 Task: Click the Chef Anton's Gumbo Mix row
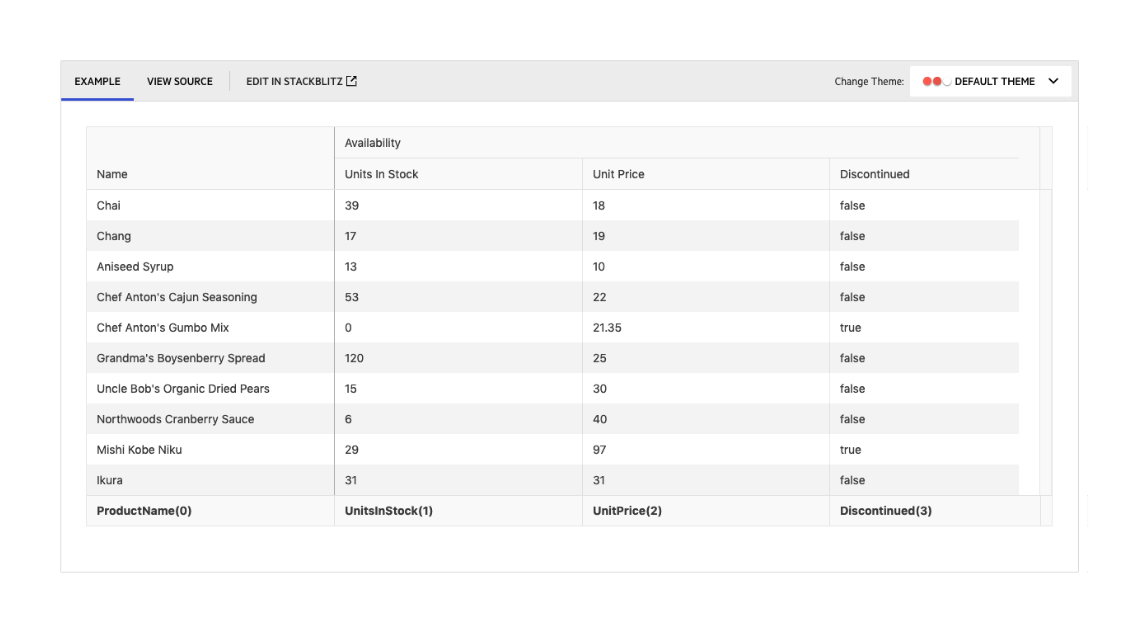[200, 327]
